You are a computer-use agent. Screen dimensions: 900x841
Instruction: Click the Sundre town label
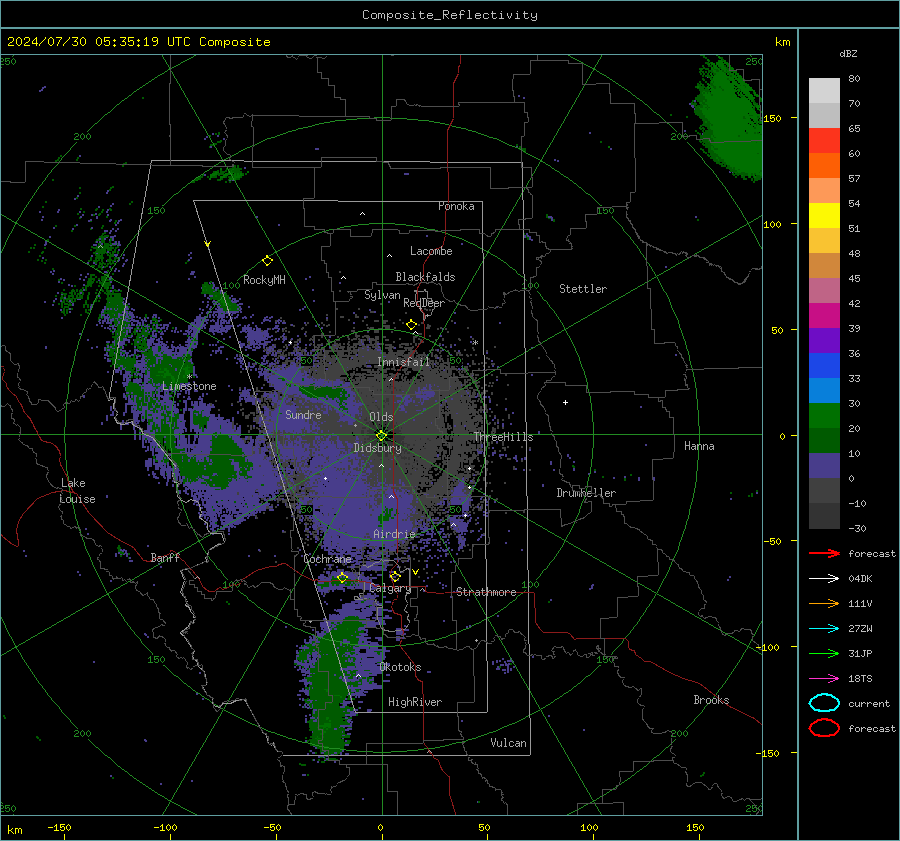pos(303,414)
